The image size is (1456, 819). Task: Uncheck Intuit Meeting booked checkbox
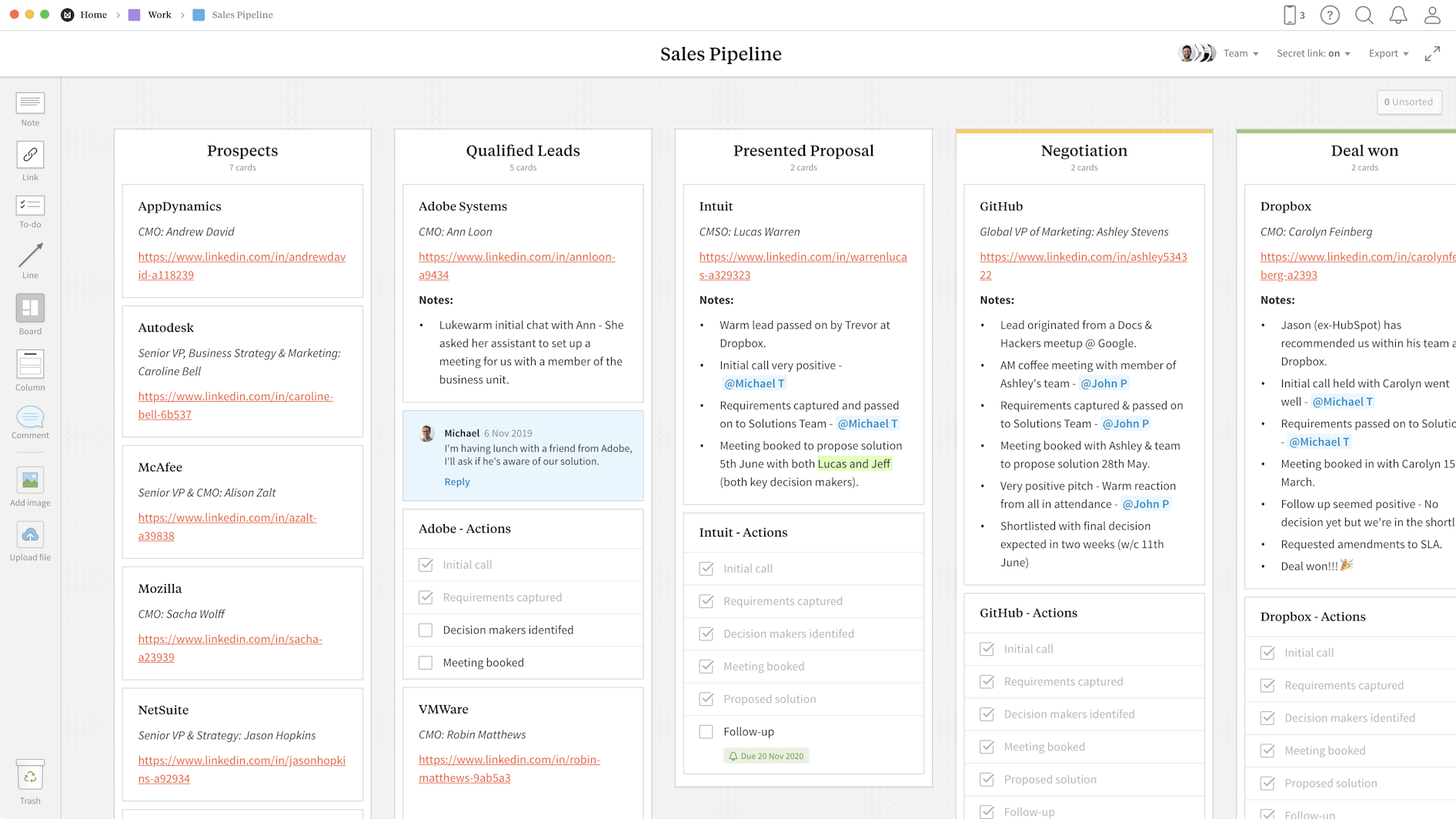point(706,667)
